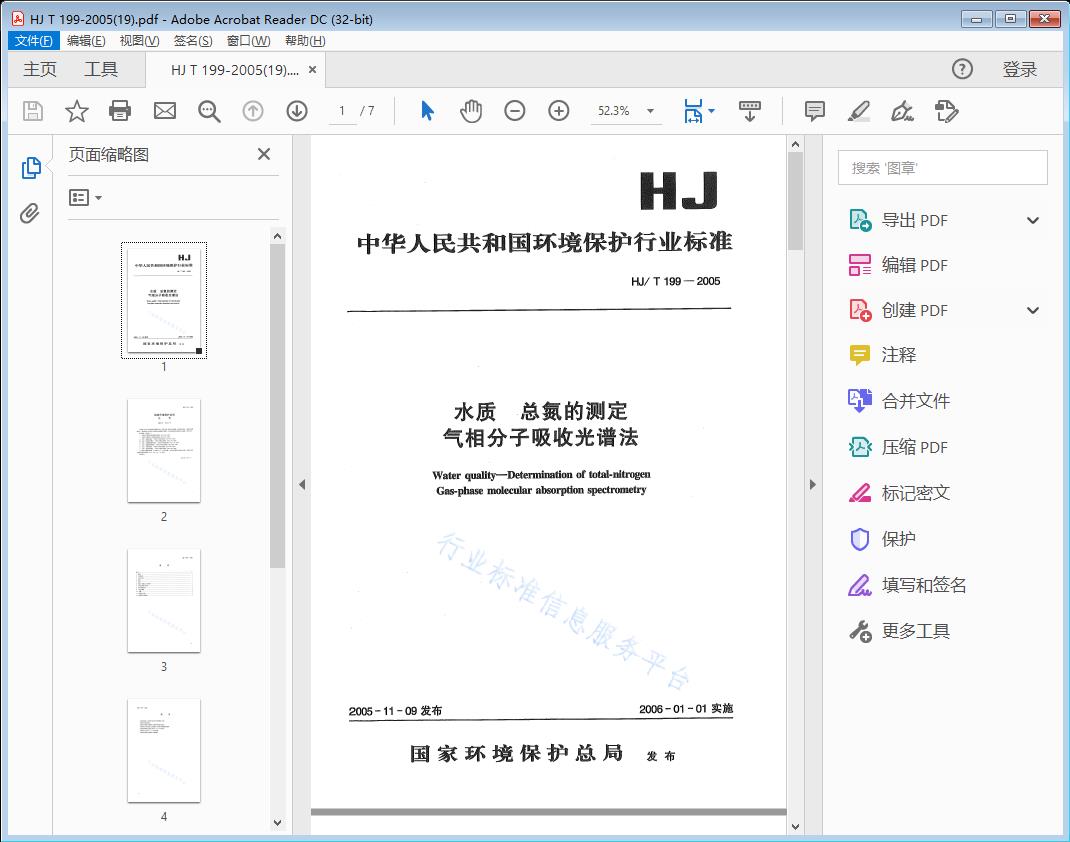Print the current PDF
The height and width of the screenshot is (842, 1070).
coord(120,111)
